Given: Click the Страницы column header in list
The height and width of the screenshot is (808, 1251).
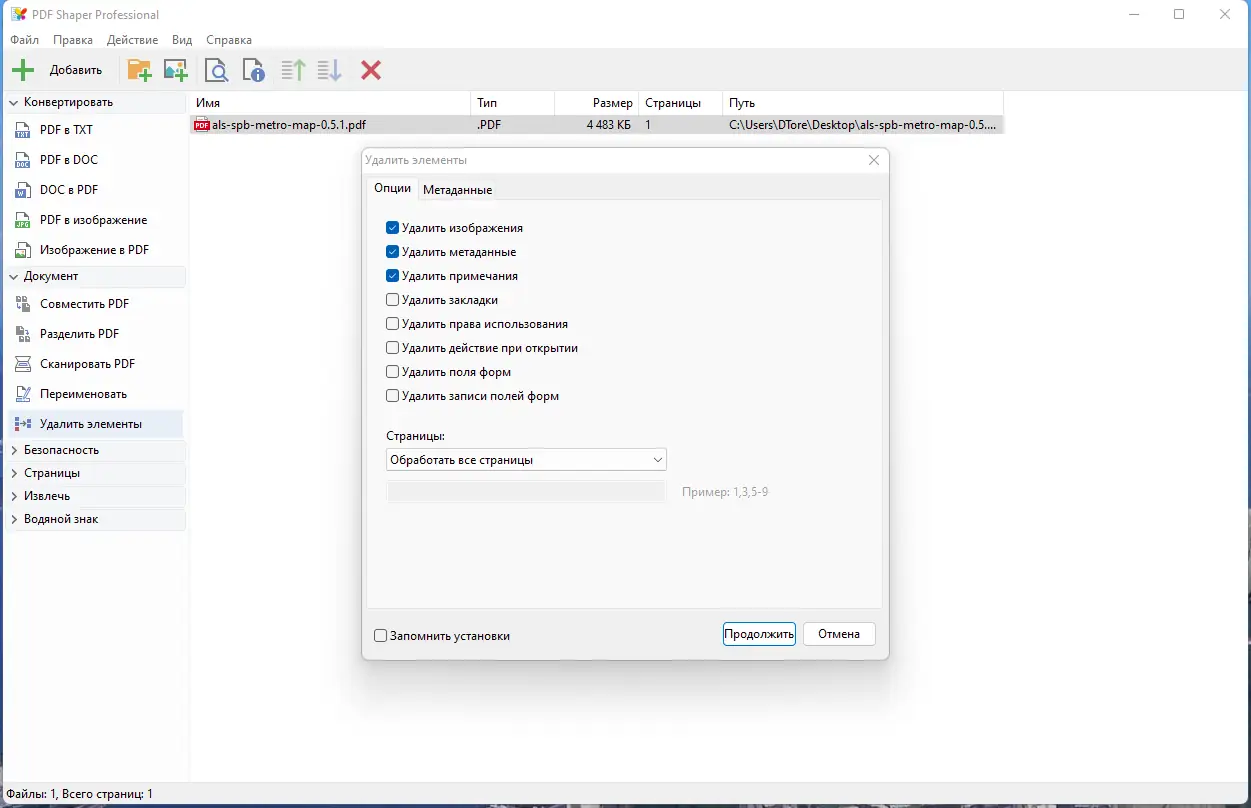Looking at the screenshot, I should [680, 103].
